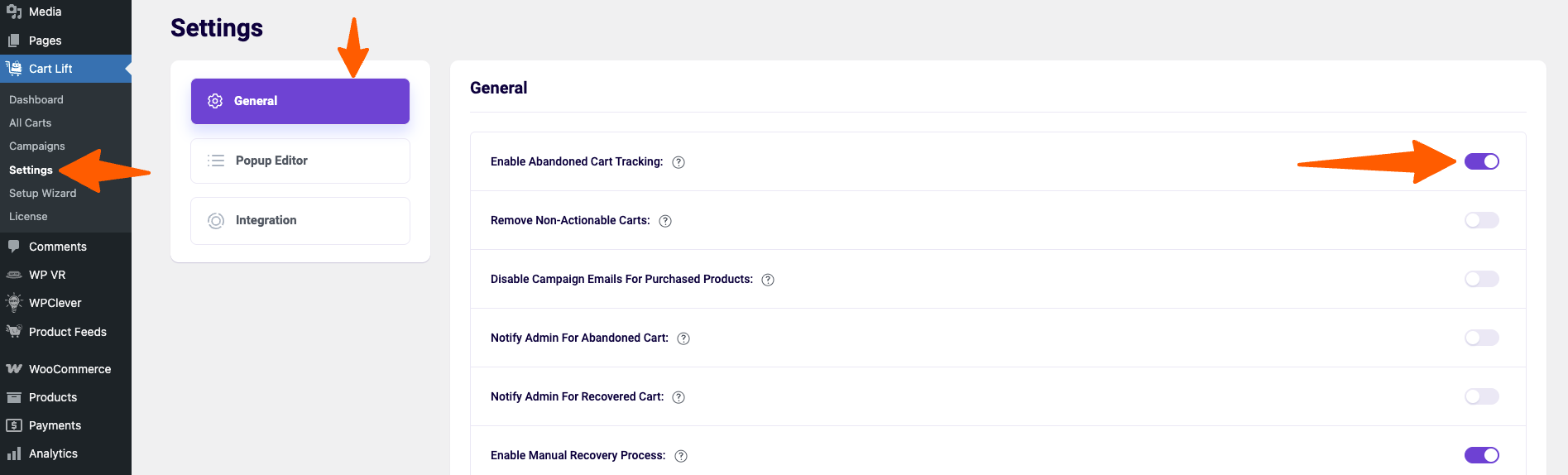
Task: Open Cart Lift Dashboard submenu item
Action: [x=36, y=99]
